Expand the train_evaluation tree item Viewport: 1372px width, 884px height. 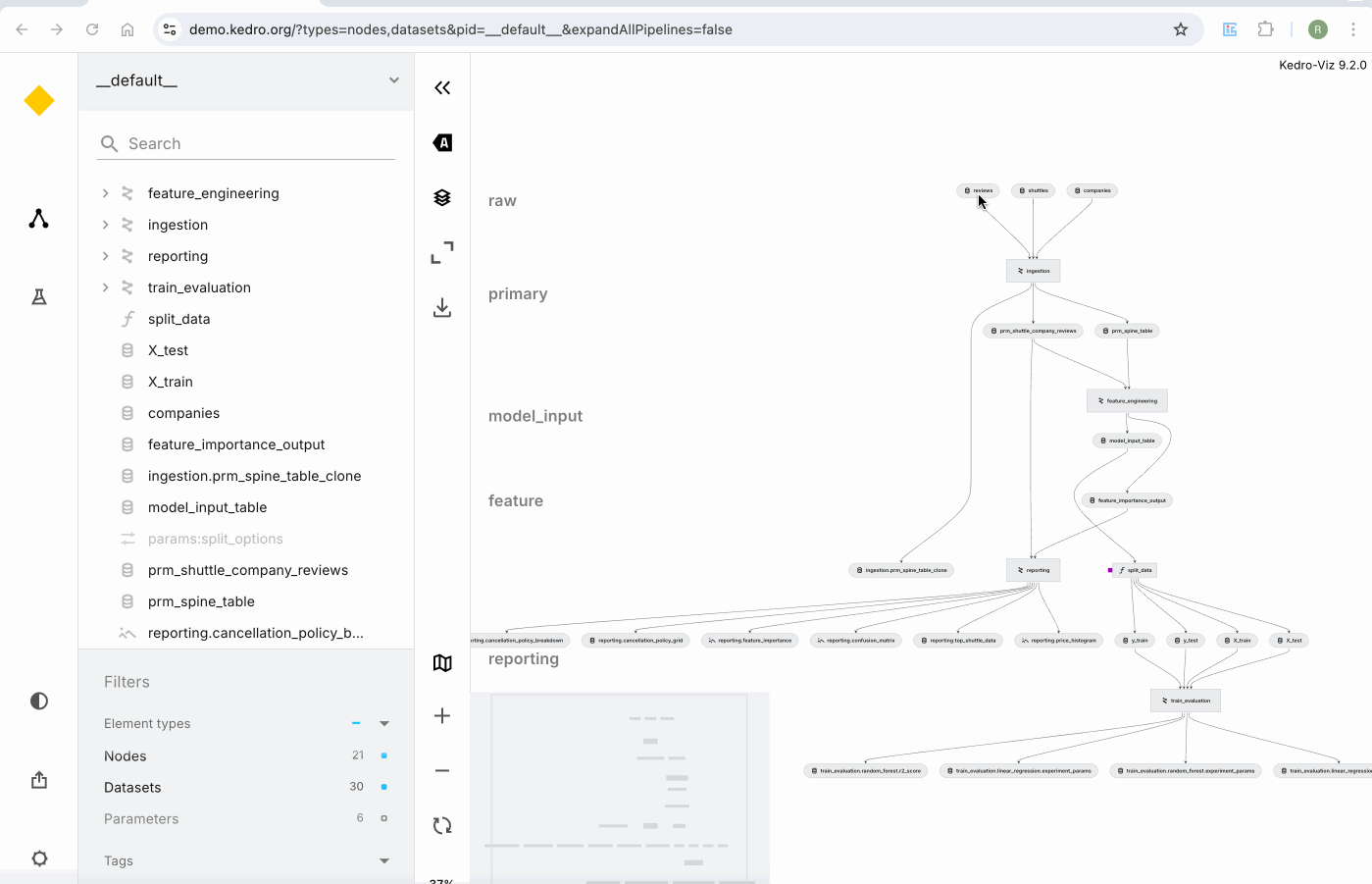pyautogui.click(x=105, y=287)
